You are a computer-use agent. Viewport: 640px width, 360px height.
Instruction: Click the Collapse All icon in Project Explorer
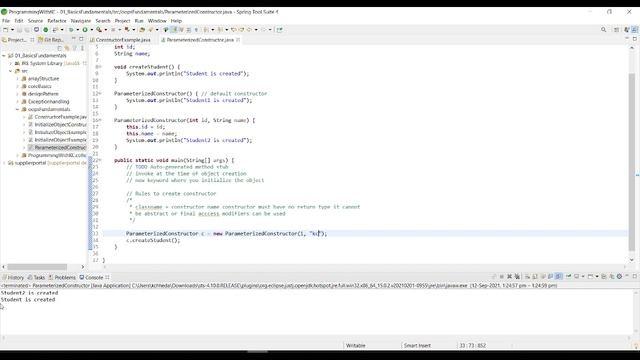(x=60, y=48)
